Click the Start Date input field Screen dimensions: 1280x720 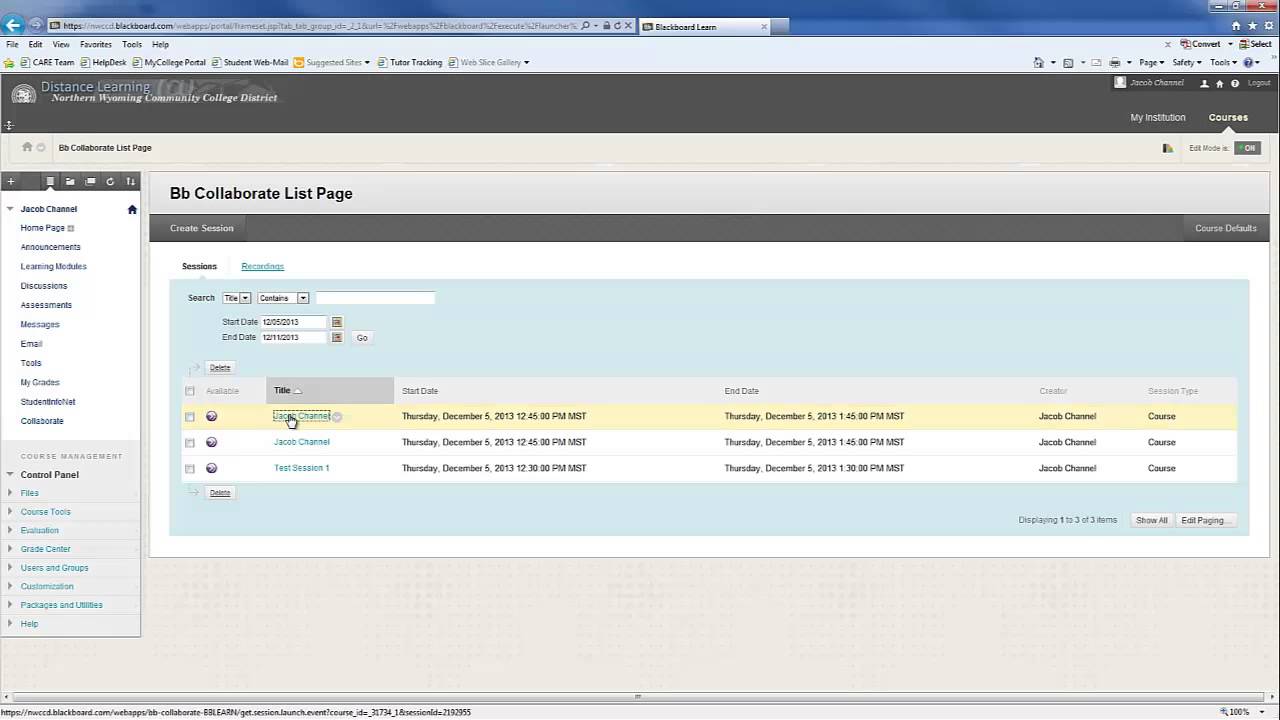(294, 322)
